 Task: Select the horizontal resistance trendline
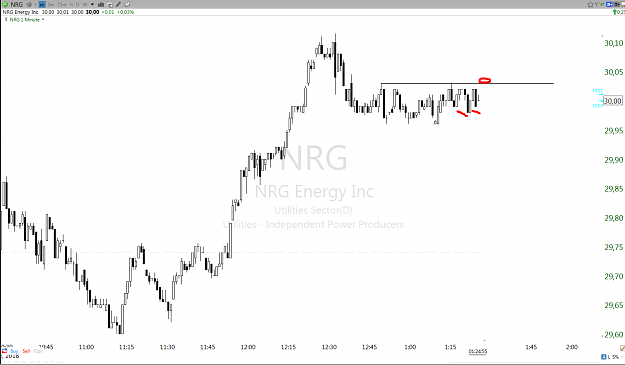click(467, 83)
